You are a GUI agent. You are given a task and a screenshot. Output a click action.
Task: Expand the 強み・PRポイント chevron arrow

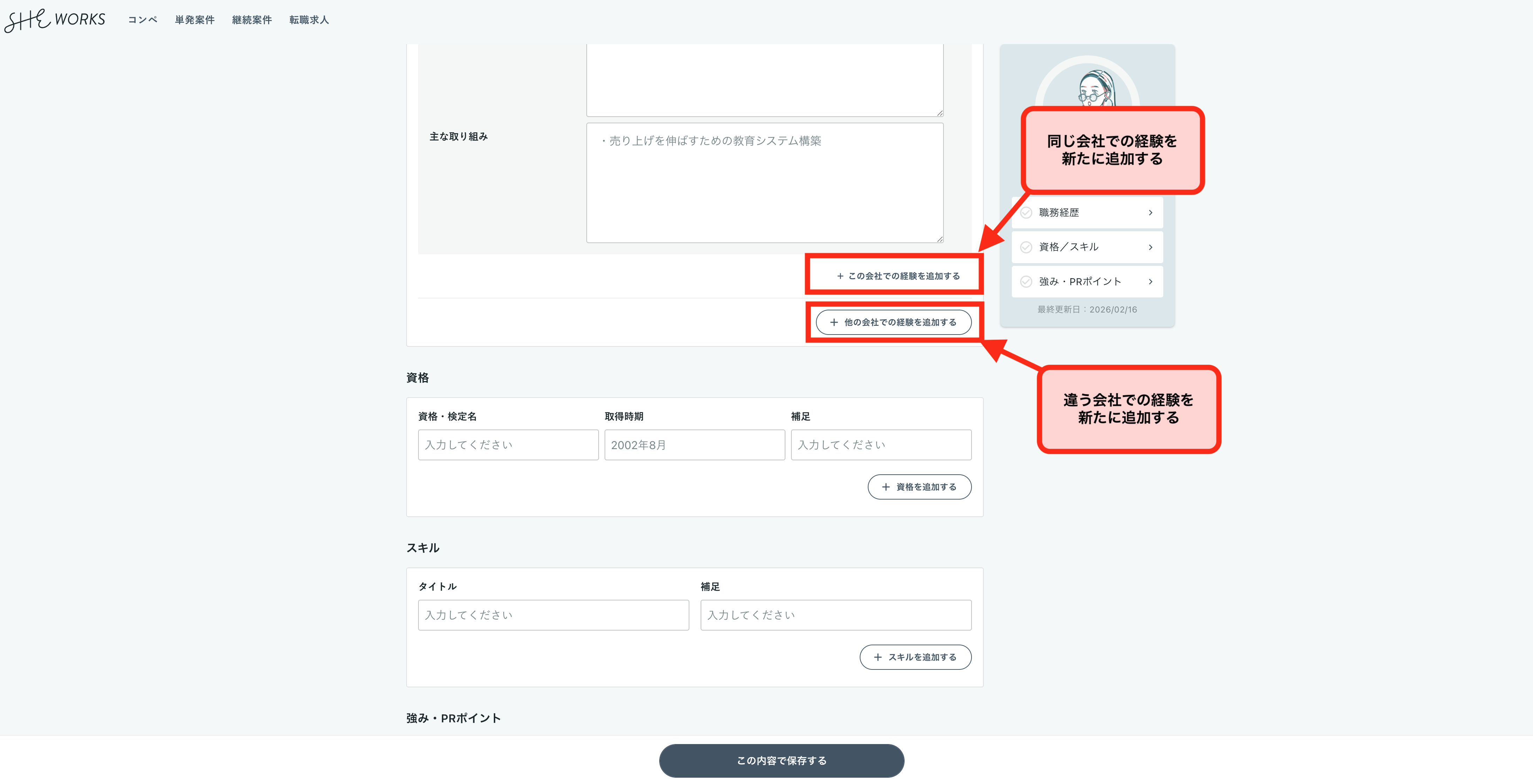click(1150, 281)
